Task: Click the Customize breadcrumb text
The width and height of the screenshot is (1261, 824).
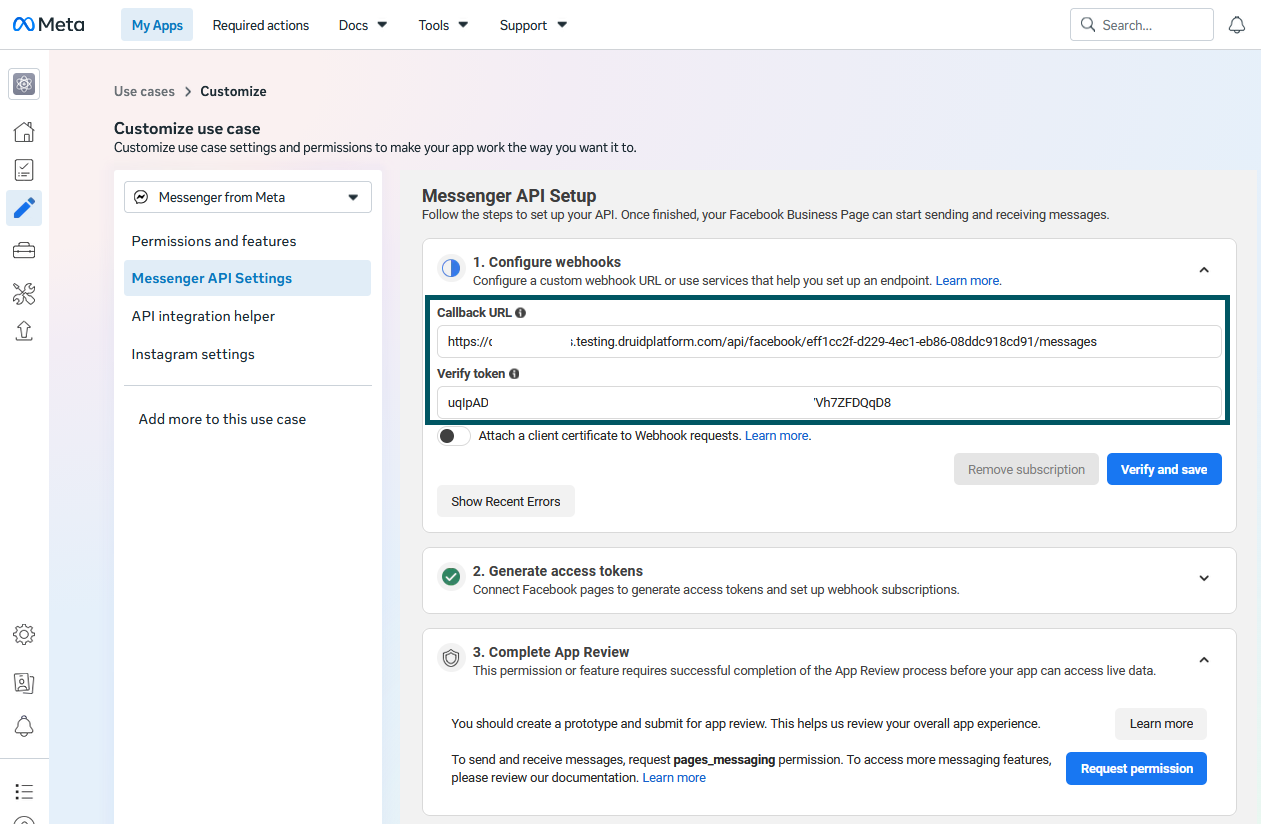Action: 233,91
